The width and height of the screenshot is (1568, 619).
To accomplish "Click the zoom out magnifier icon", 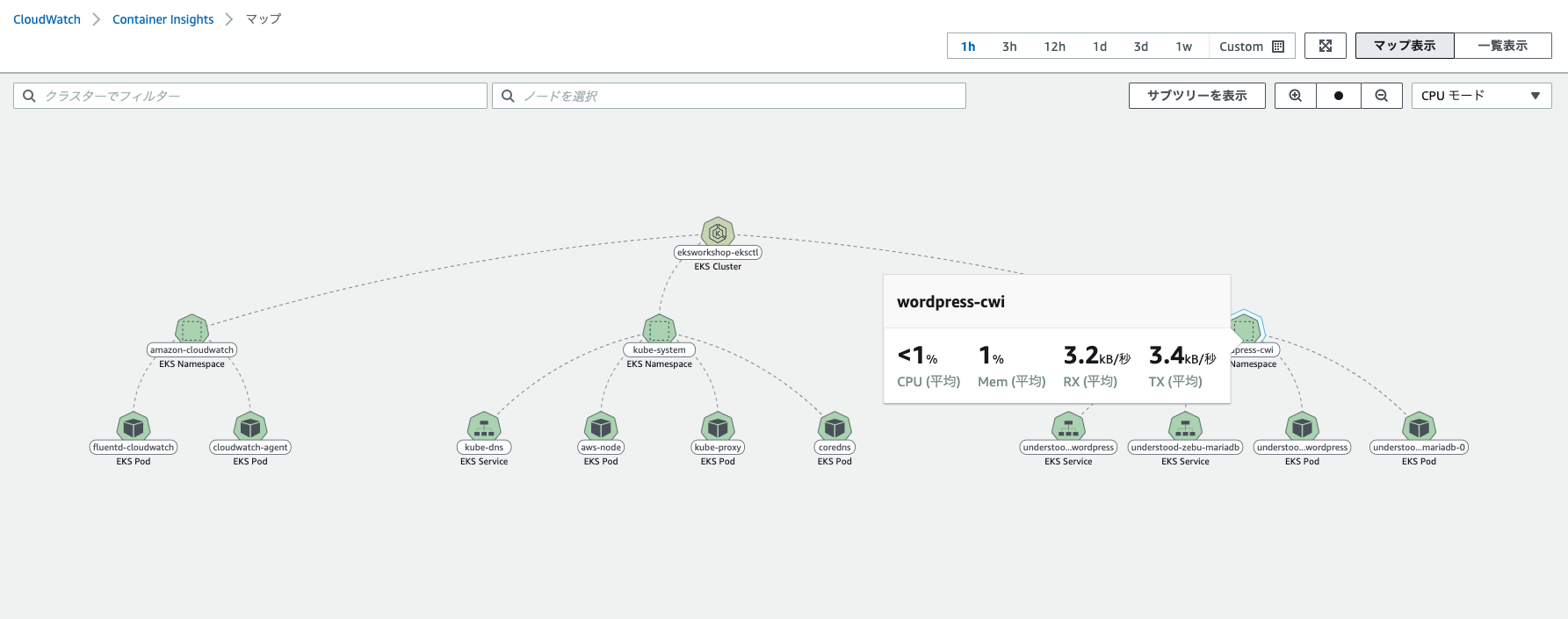I will [1381, 96].
